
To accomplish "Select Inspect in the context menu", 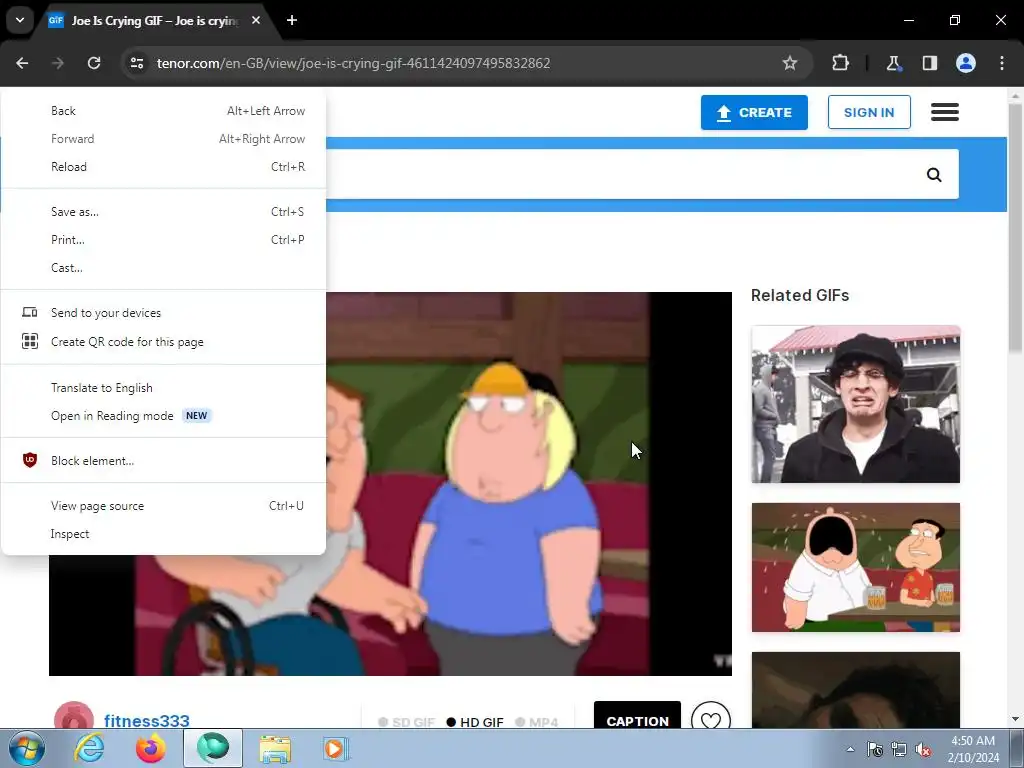I will click(x=163, y=534).
